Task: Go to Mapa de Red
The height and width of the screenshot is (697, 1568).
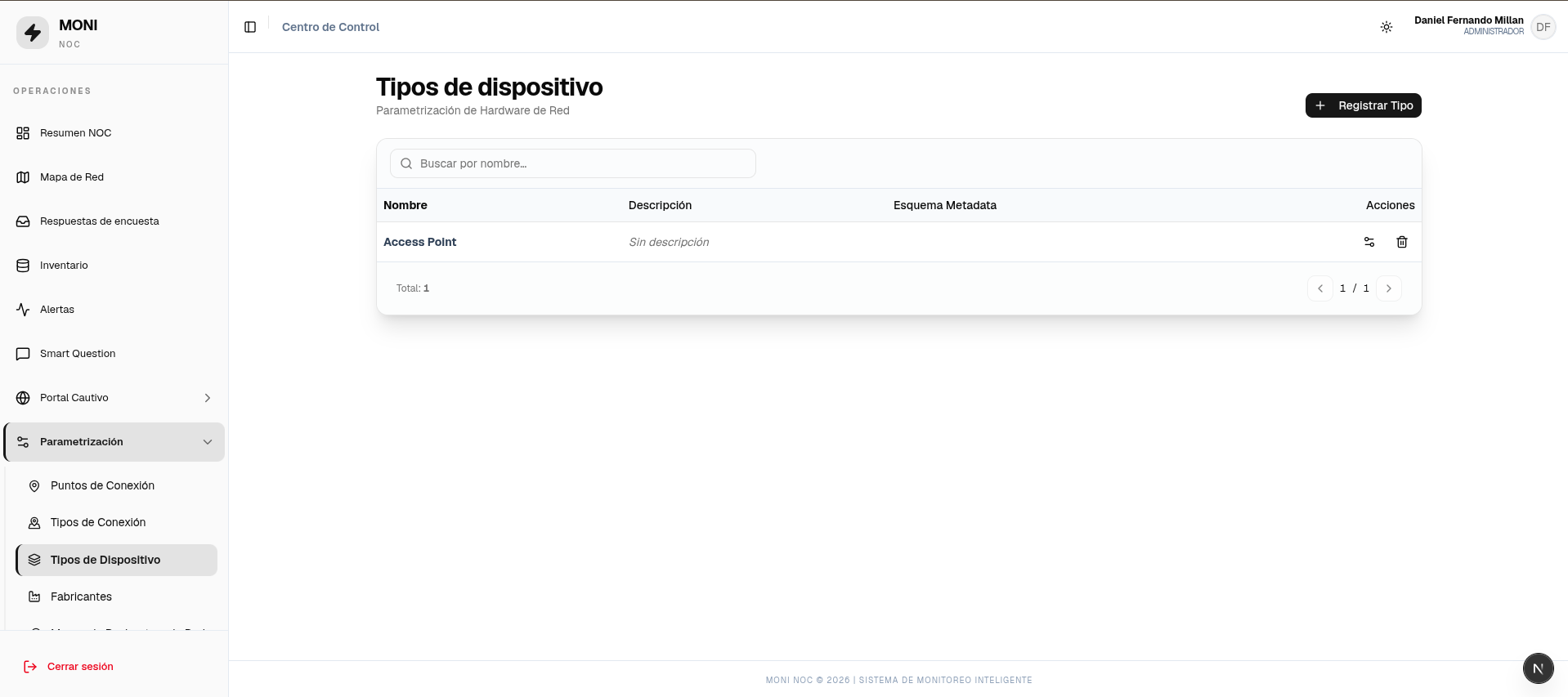Action: click(x=114, y=177)
